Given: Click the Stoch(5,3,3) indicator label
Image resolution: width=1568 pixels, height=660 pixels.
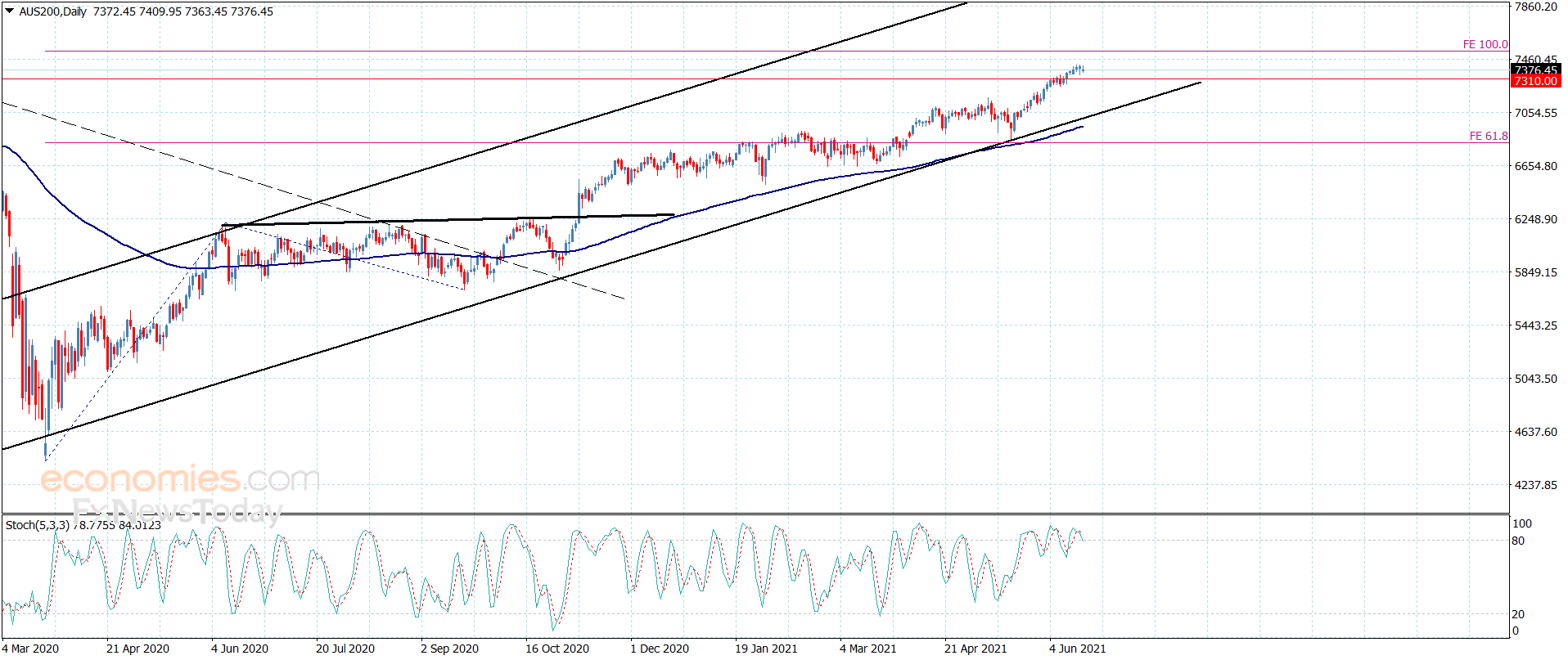Looking at the screenshot, I should (38, 525).
